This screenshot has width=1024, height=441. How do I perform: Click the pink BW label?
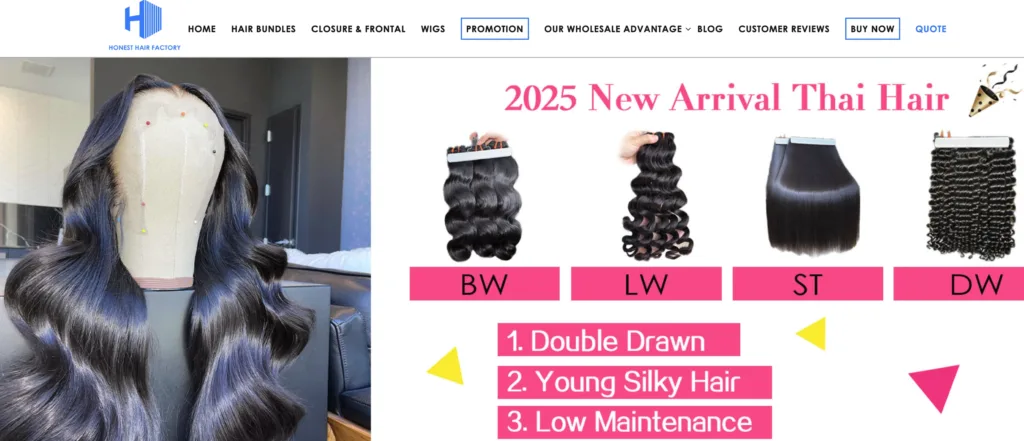click(x=485, y=284)
